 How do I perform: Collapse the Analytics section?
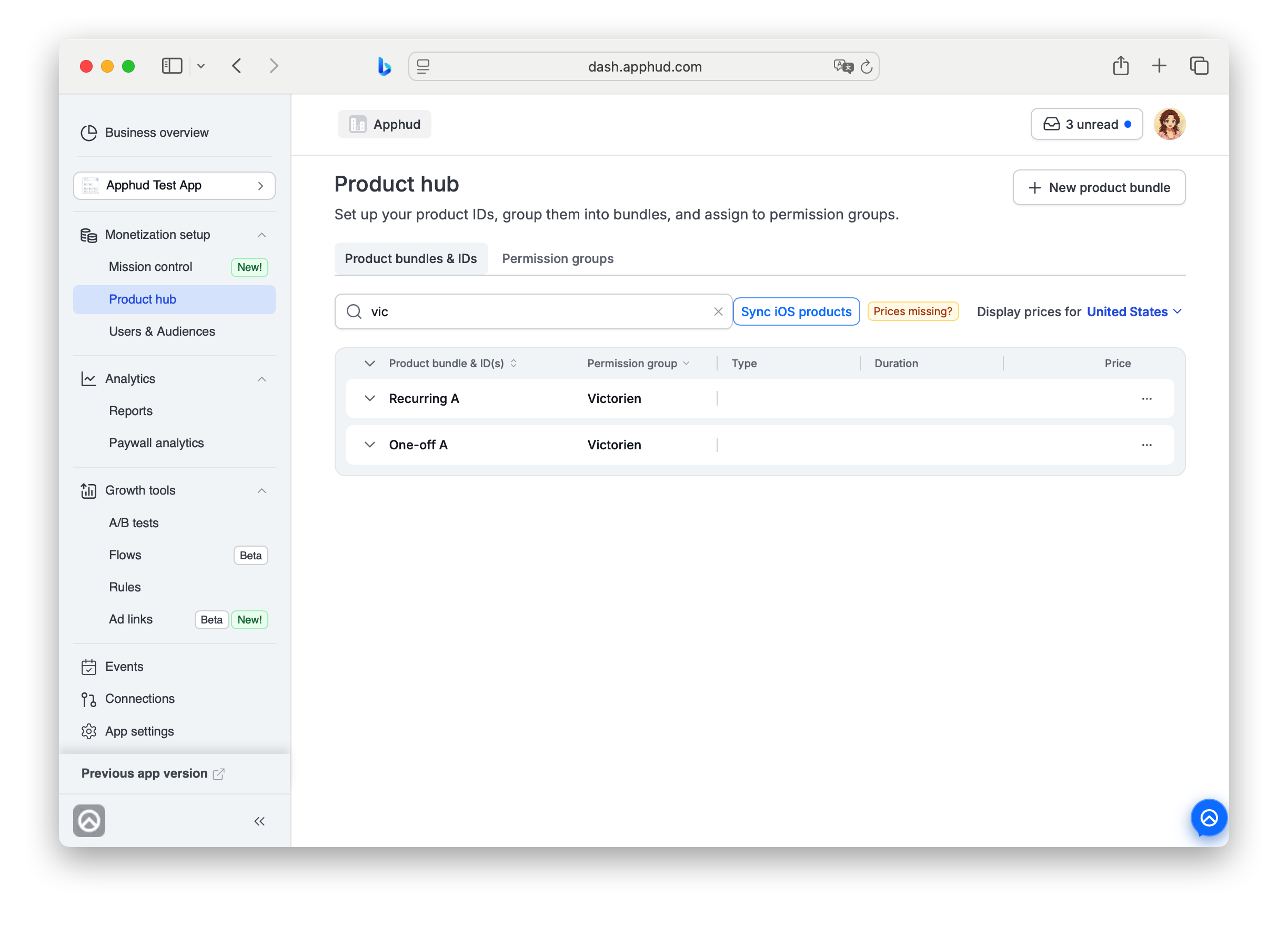click(262, 379)
